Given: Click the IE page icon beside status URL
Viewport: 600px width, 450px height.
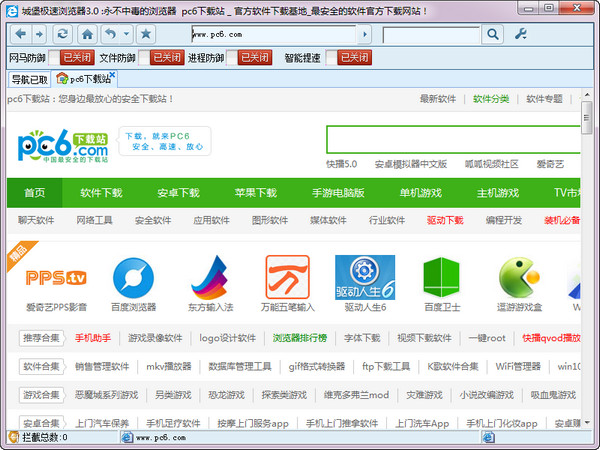Looking at the screenshot, I should [127, 437].
